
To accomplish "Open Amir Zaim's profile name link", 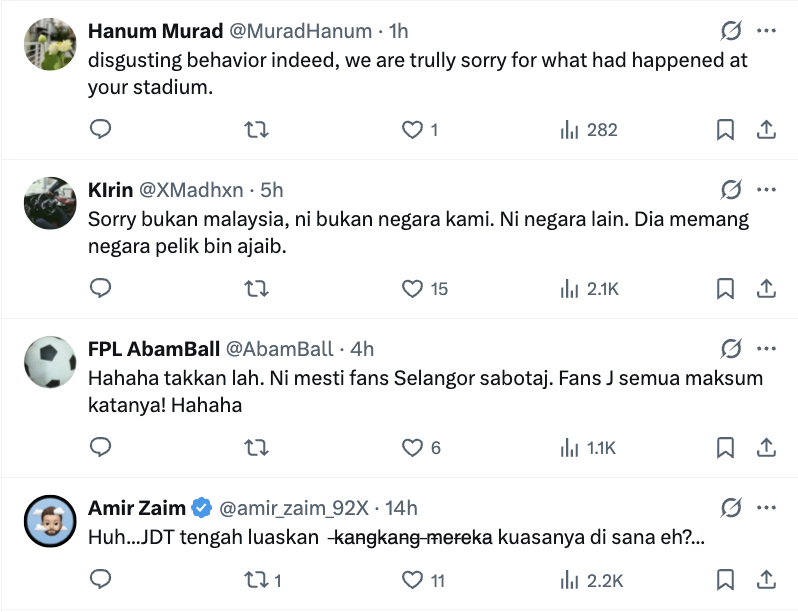I will coord(137,508).
